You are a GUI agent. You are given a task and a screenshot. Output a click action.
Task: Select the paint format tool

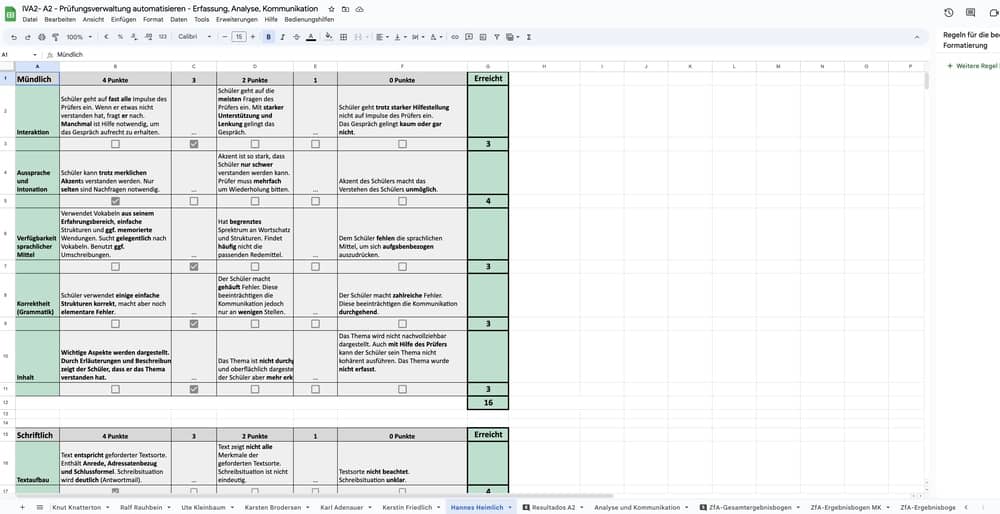click(52, 37)
